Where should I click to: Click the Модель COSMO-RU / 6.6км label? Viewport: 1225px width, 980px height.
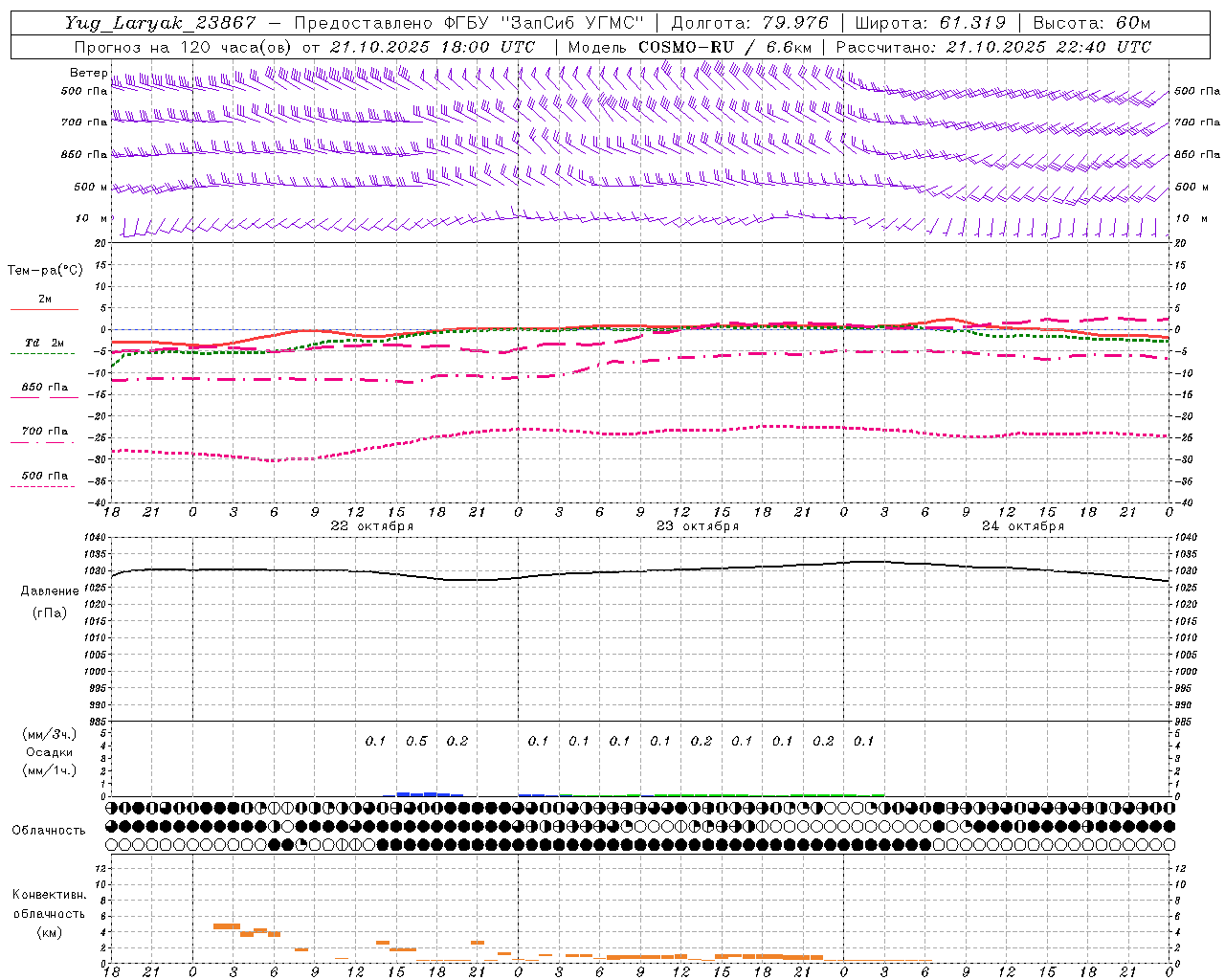point(690,47)
